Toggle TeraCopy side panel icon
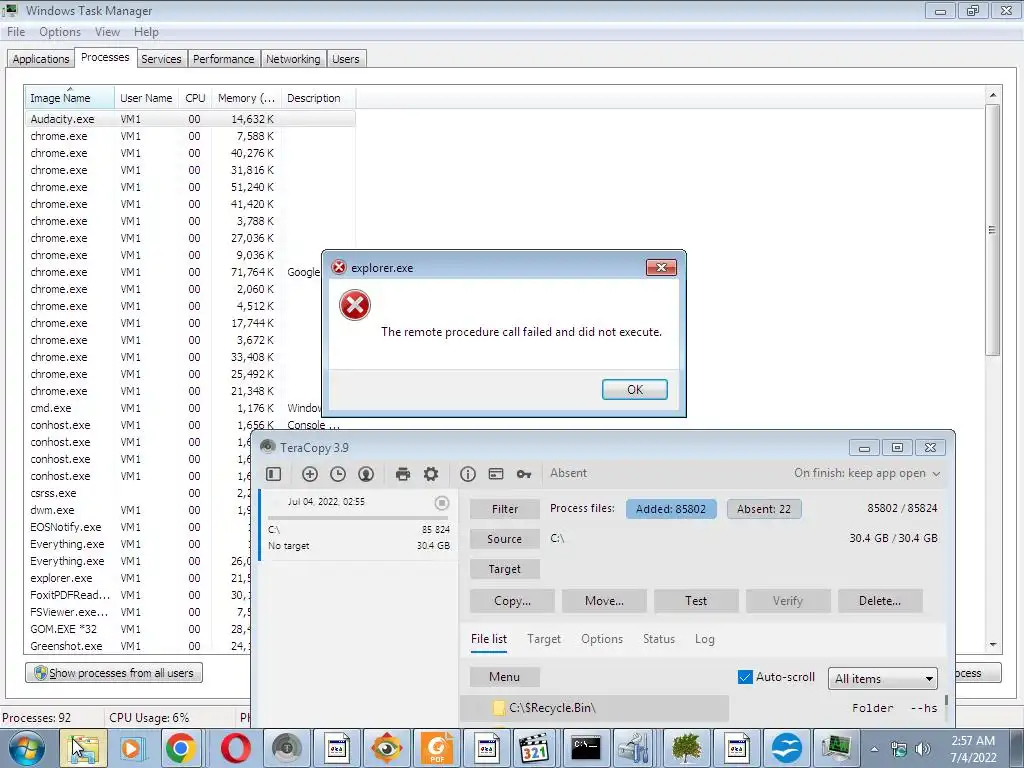 click(x=274, y=474)
